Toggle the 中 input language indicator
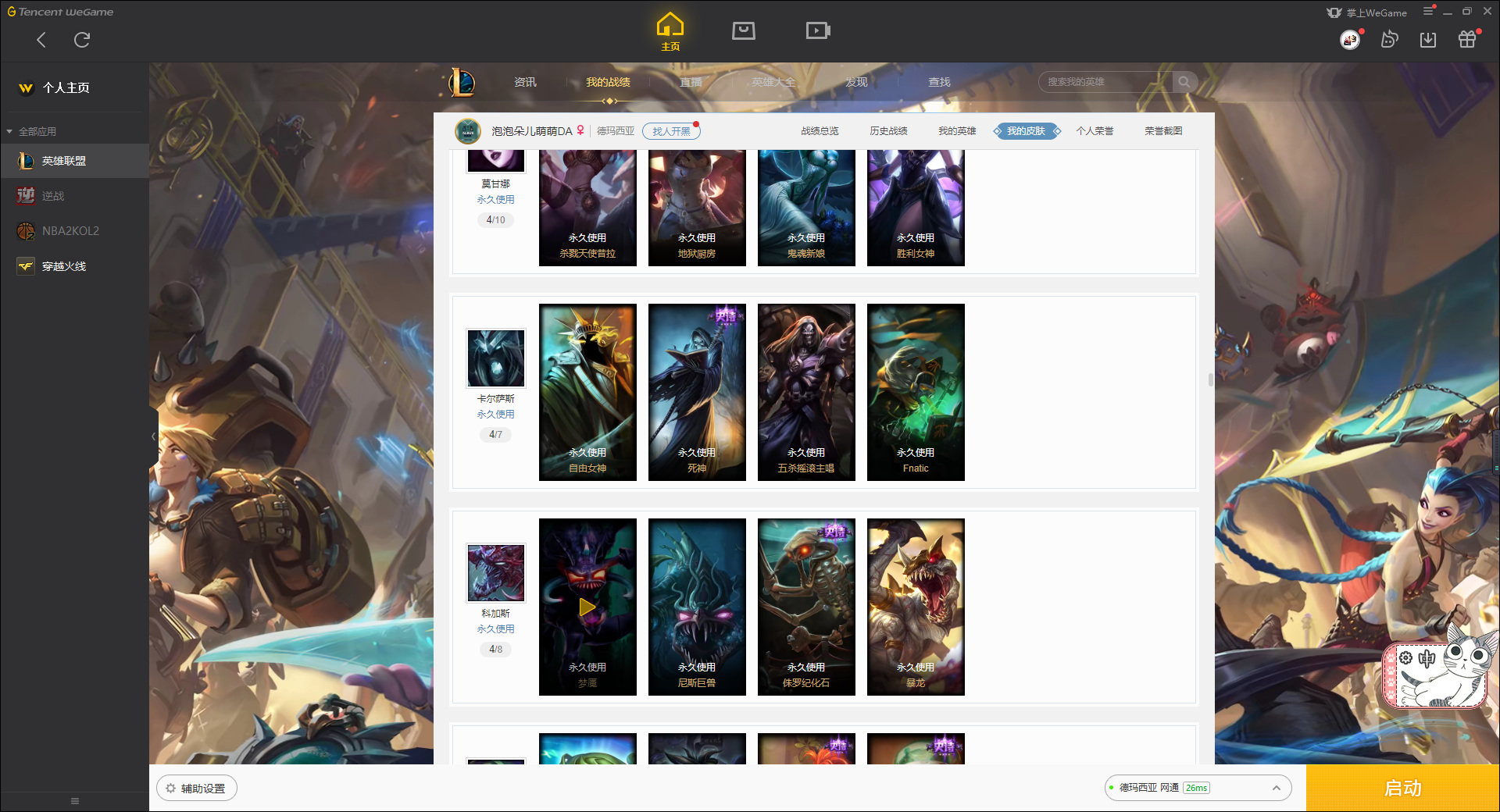 click(1427, 658)
